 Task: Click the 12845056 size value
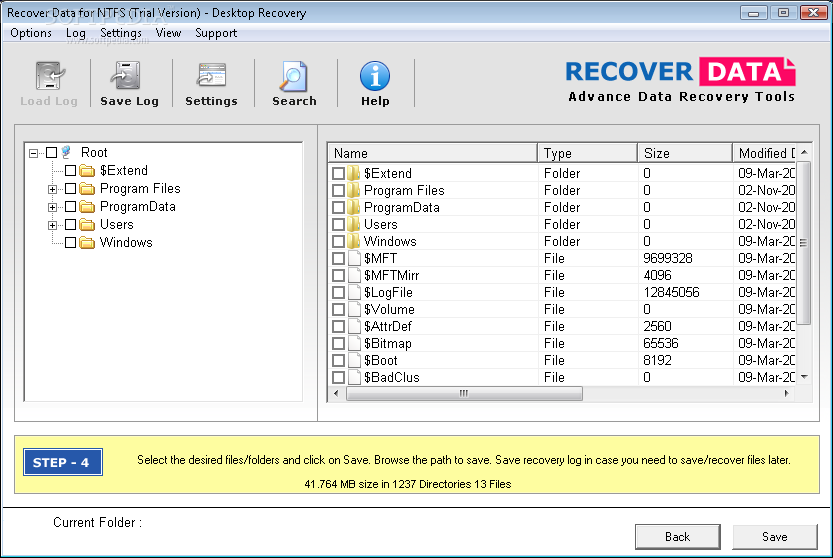(671, 292)
